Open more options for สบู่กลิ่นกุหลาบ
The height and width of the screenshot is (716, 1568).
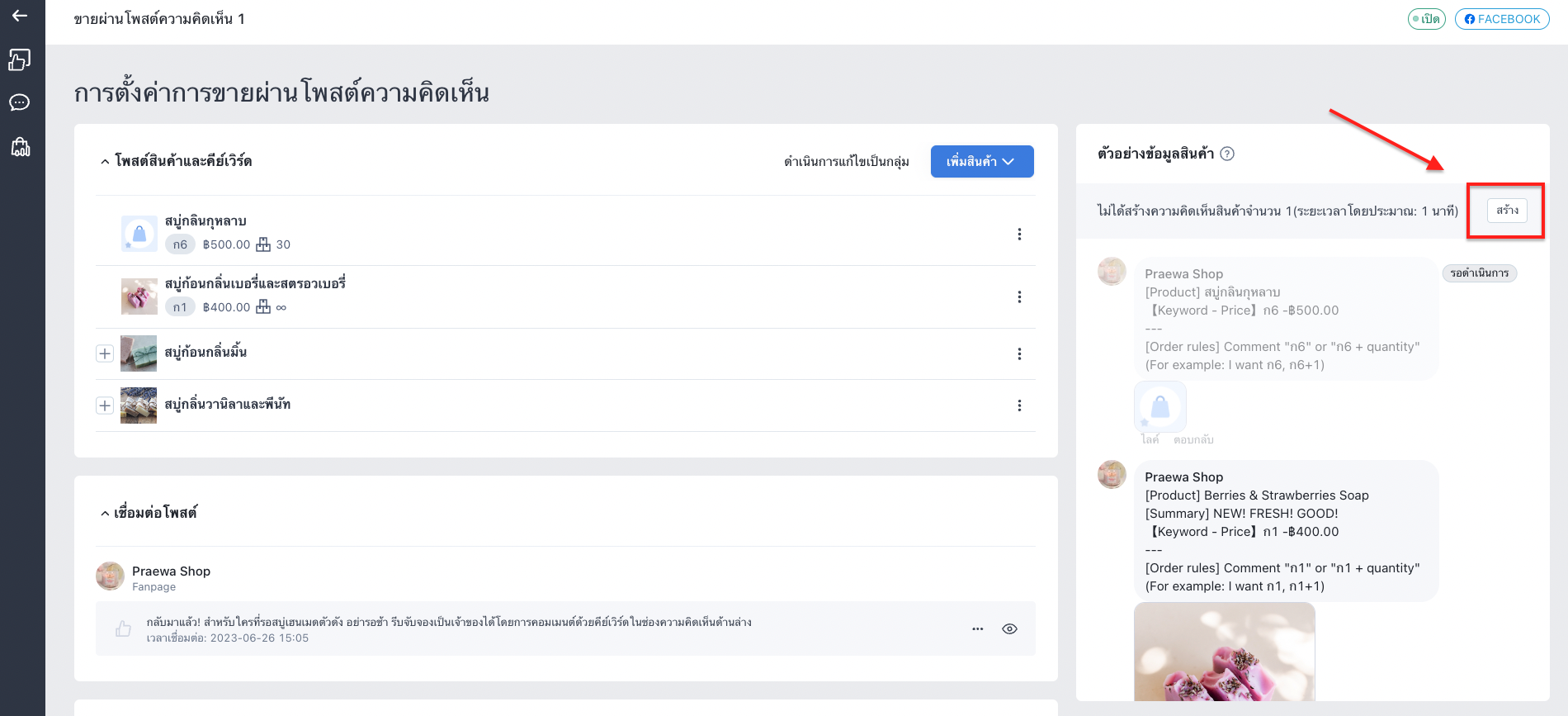(x=1019, y=235)
